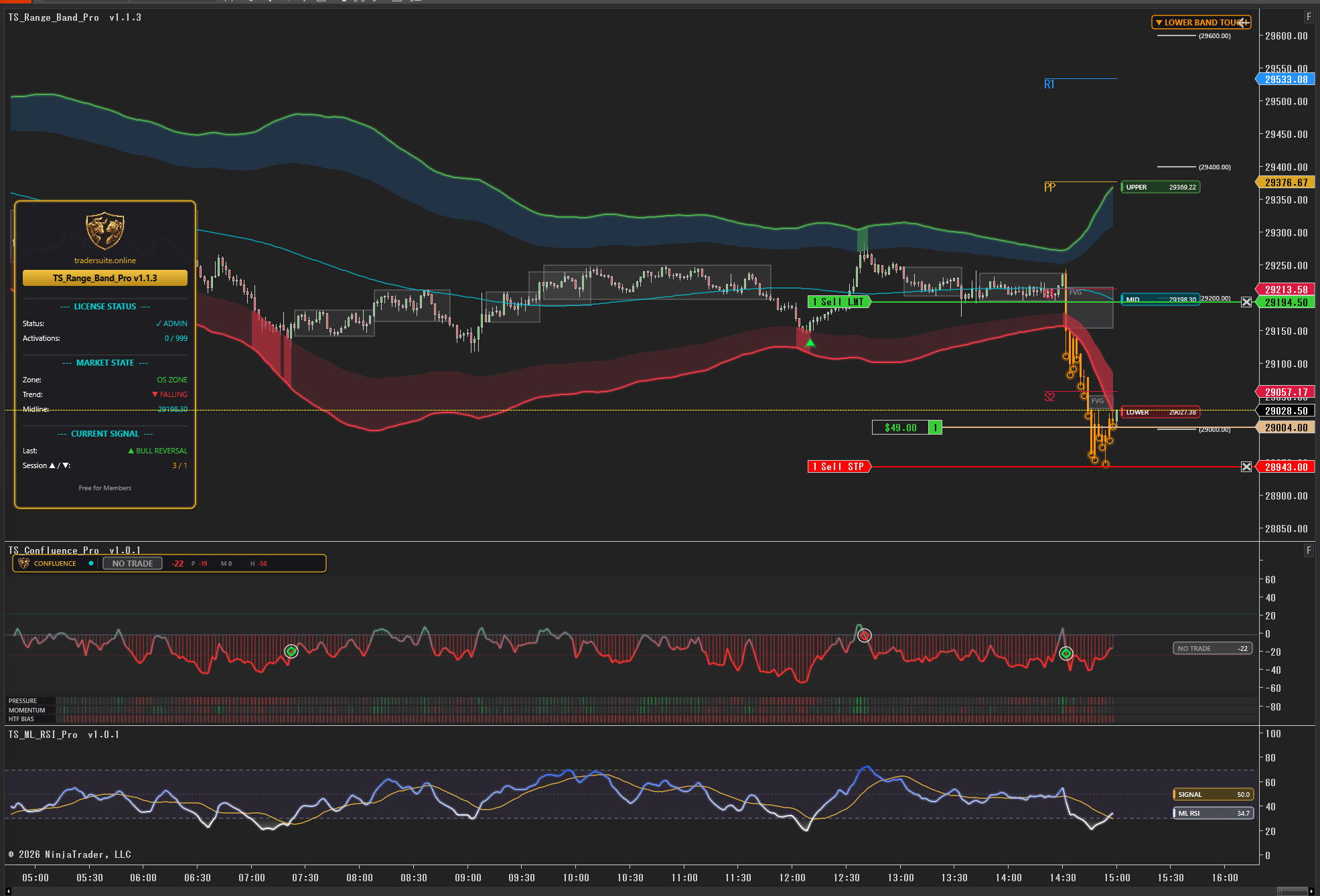Select the red circled signal near 12:40
Screen dimensions: 1320x896
coord(865,635)
